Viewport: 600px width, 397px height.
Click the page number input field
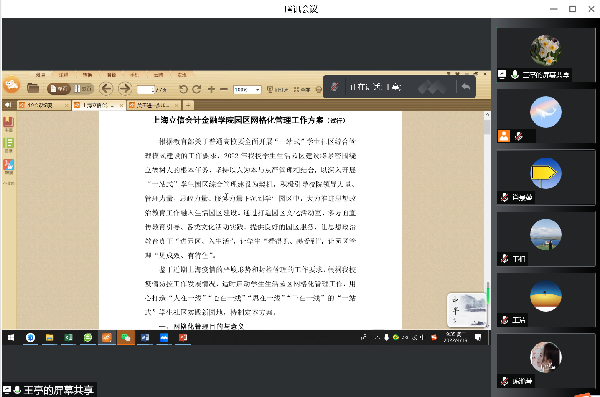pos(146,90)
